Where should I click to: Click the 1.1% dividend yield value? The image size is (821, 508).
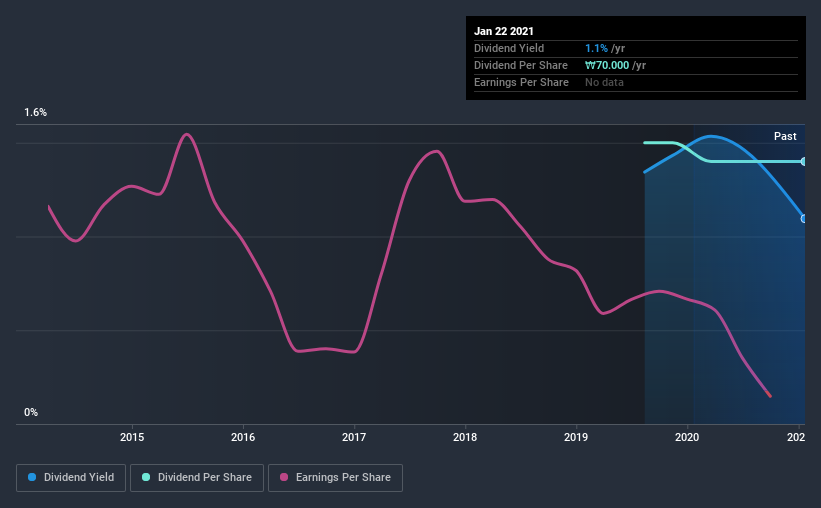pos(596,48)
